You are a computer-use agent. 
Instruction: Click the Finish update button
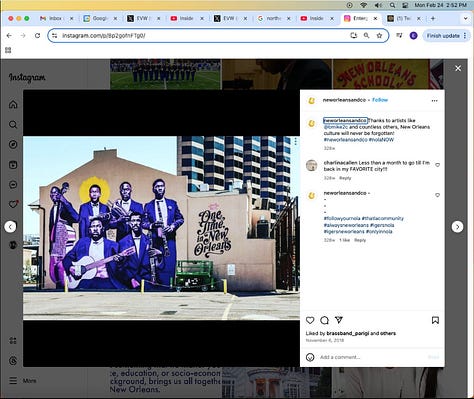pos(446,36)
